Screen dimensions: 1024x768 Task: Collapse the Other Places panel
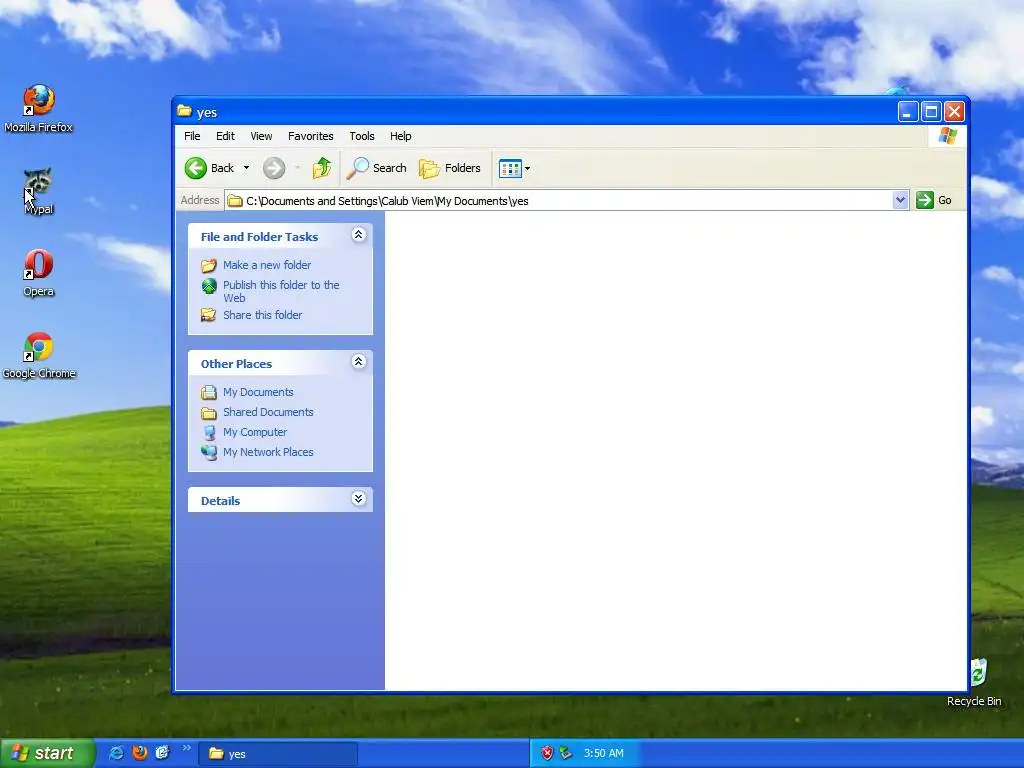359,362
